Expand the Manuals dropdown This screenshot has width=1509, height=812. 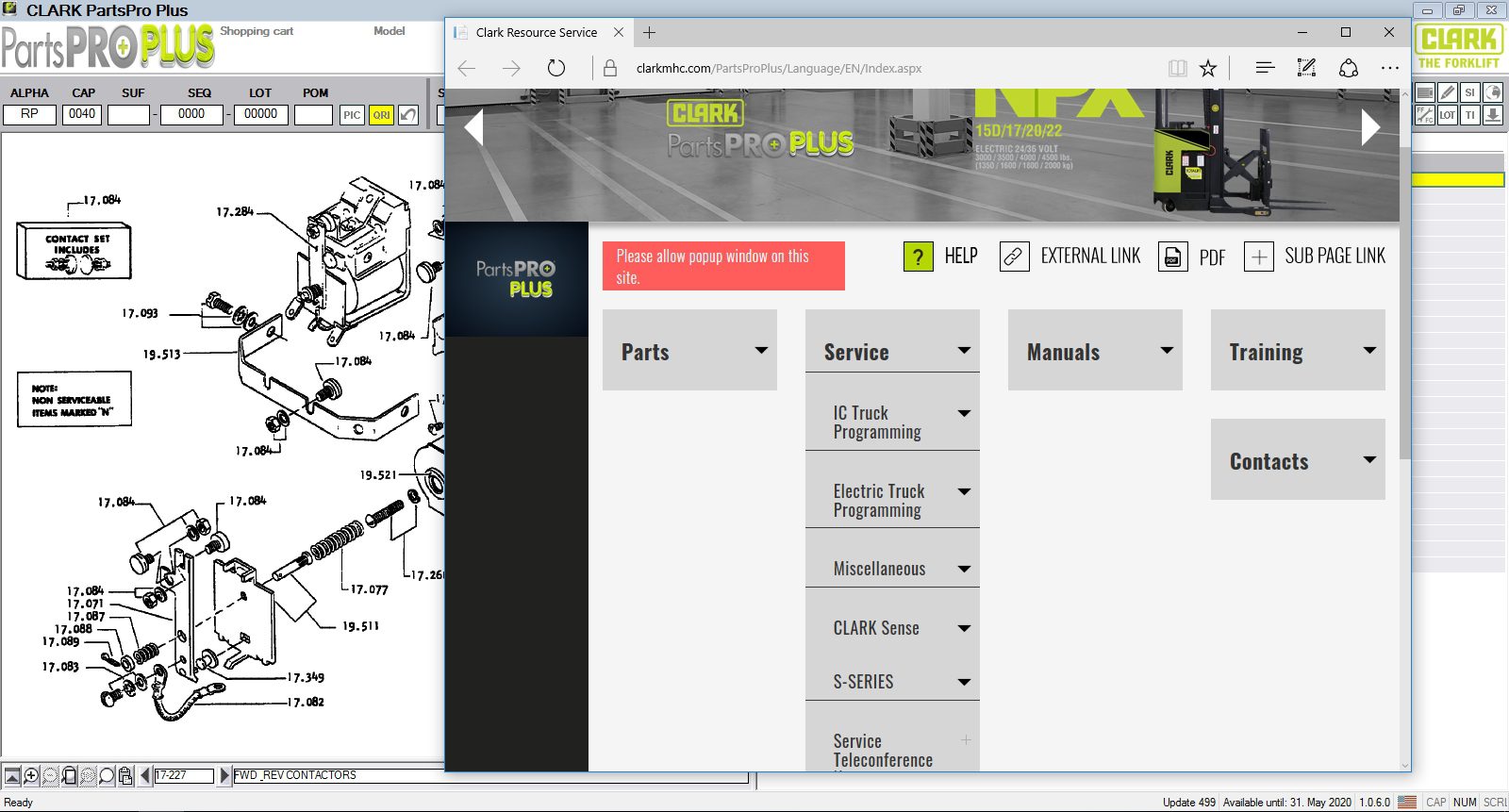click(x=1095, y=351)
